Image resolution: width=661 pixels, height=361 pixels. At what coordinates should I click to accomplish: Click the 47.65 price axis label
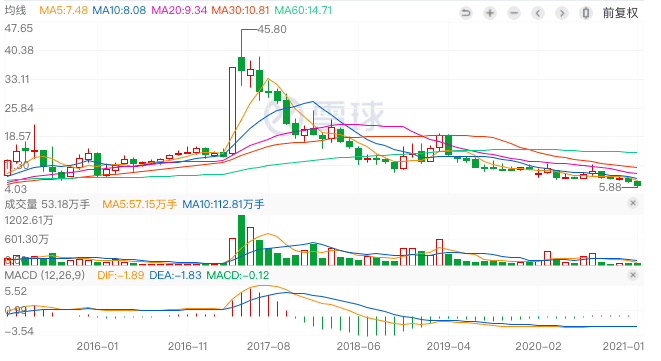(19, 28)
